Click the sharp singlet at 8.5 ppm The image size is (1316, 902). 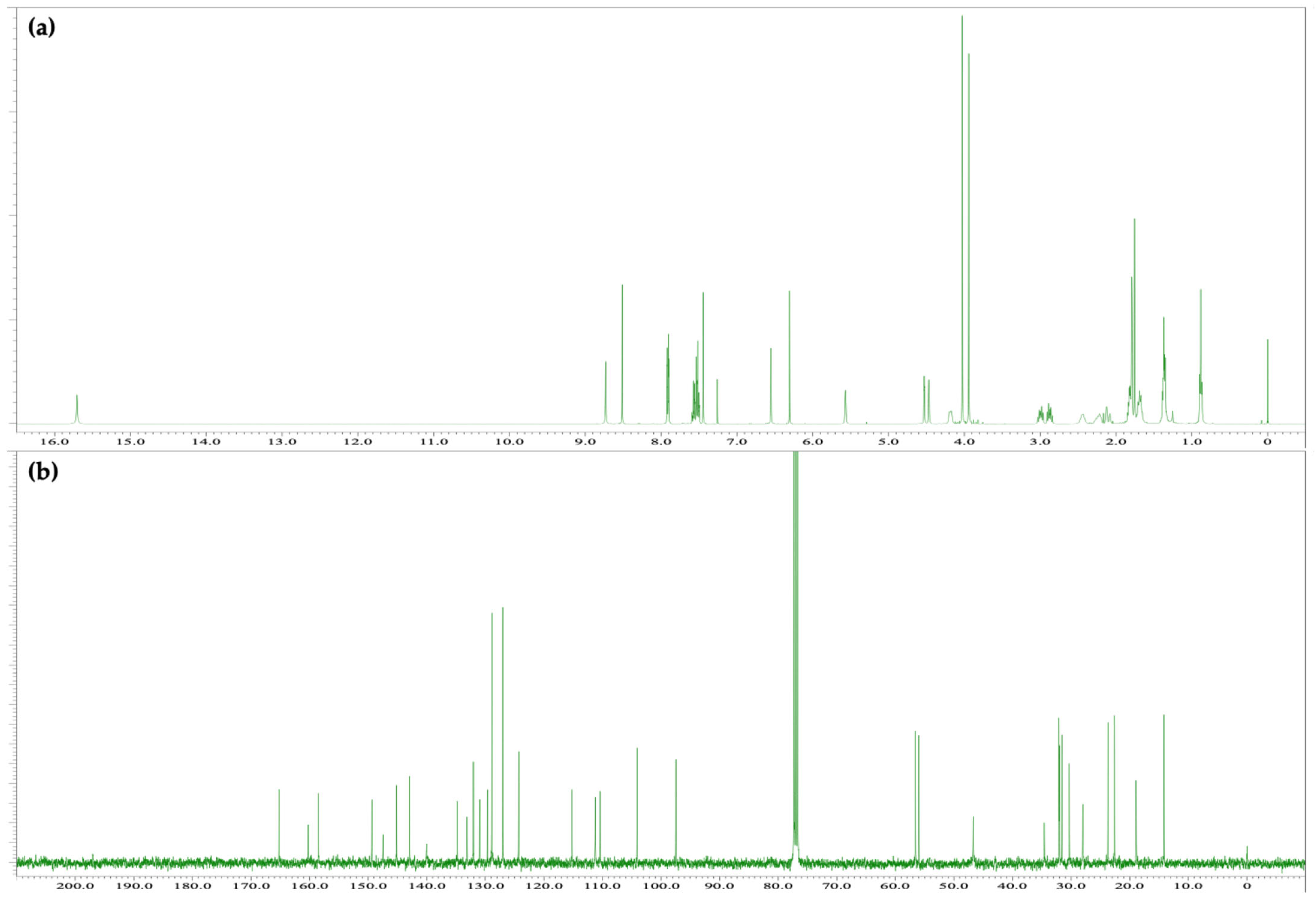[622, 354]
